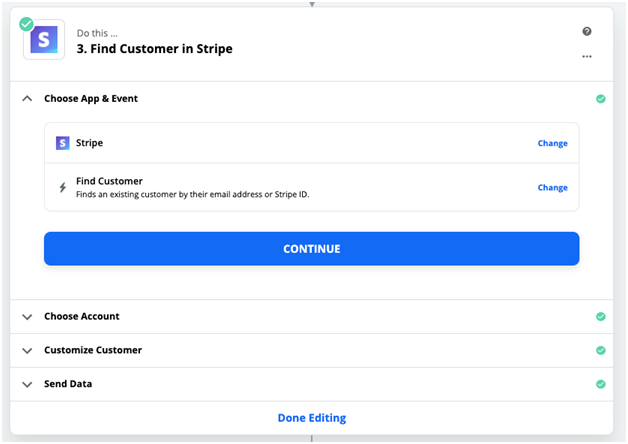The width and height of the screenshot is (628, 444).
Task: Click the green step-complete badge on logo
Action: [26, 24]
